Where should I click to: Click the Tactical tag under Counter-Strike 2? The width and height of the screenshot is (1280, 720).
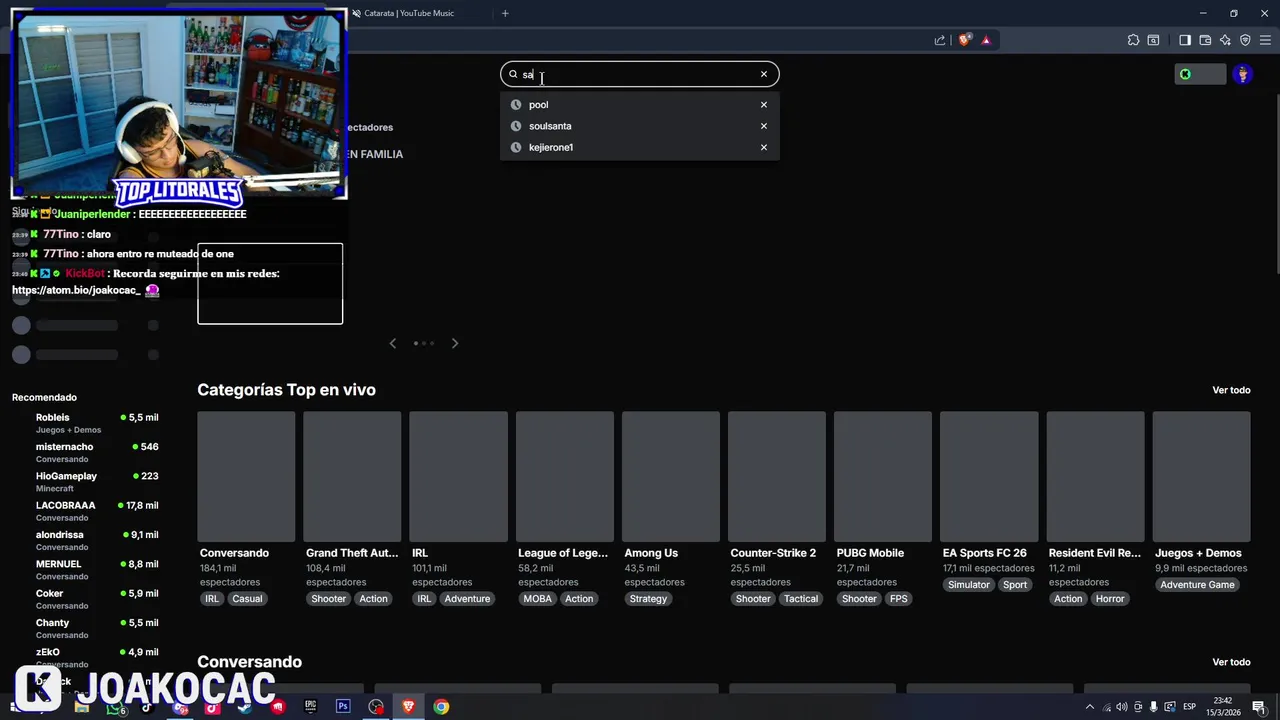point(801,599)
